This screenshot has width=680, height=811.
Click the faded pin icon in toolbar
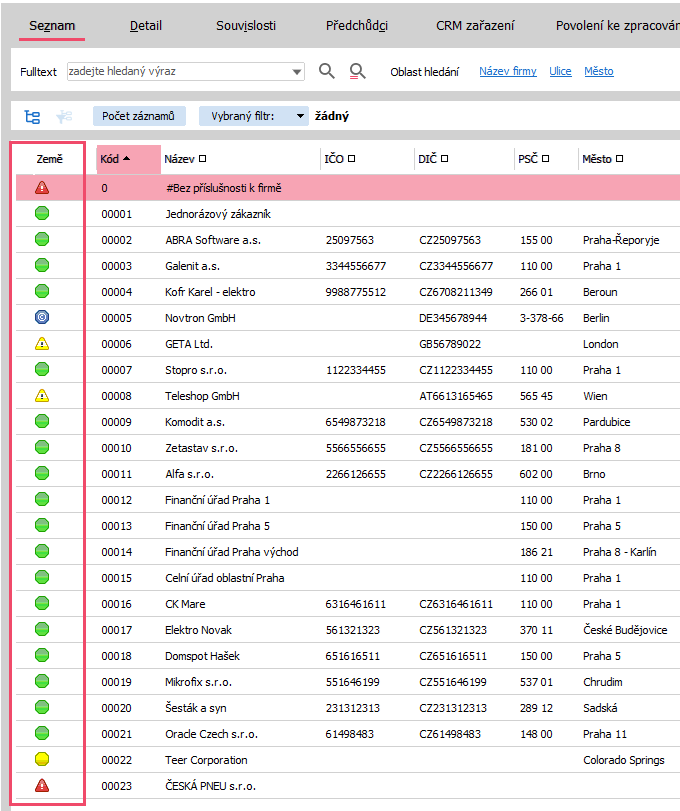click(64, 117)
